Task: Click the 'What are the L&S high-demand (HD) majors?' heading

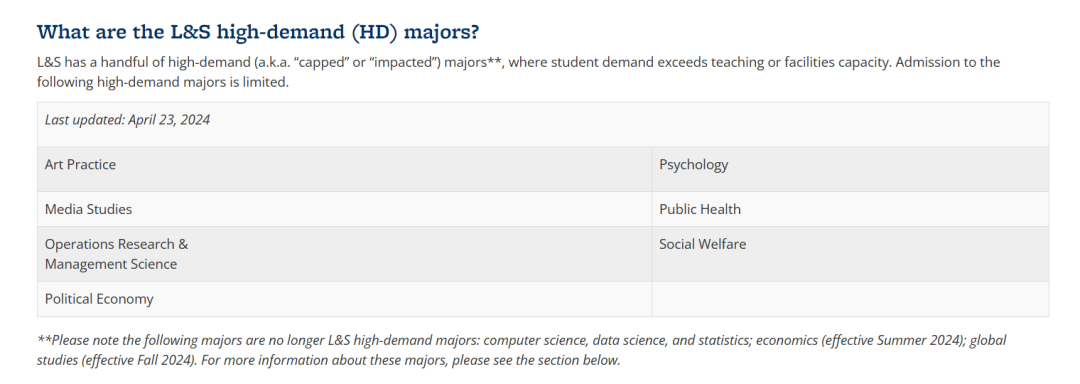Action: coord(258,32)
